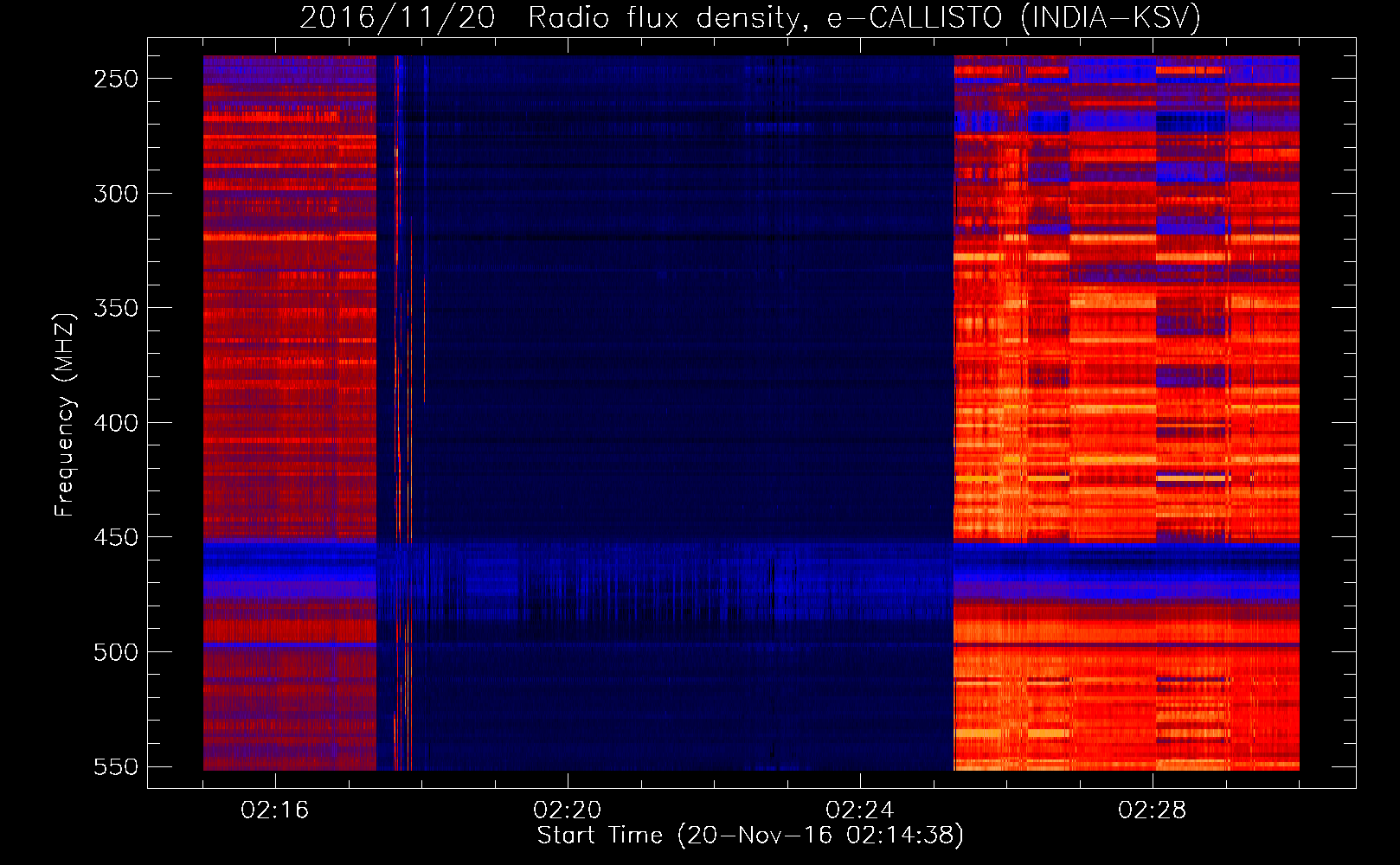Click the 550 frequency tick label
This screenshot has width=1400, height=865.
coord(116,766)
